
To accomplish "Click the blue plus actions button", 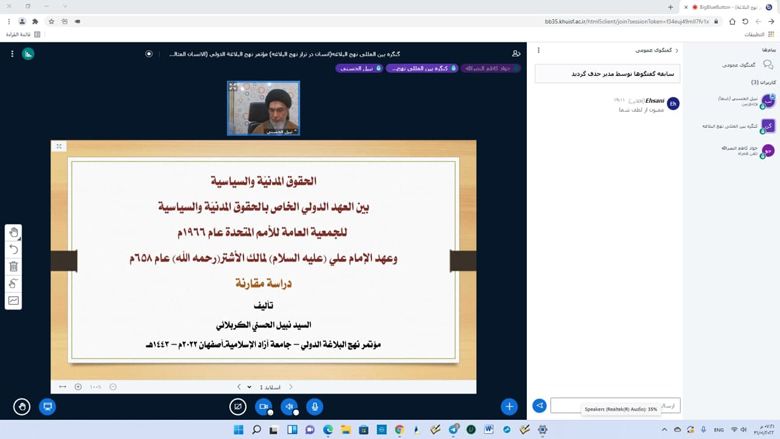I will (x=509, y=406).
